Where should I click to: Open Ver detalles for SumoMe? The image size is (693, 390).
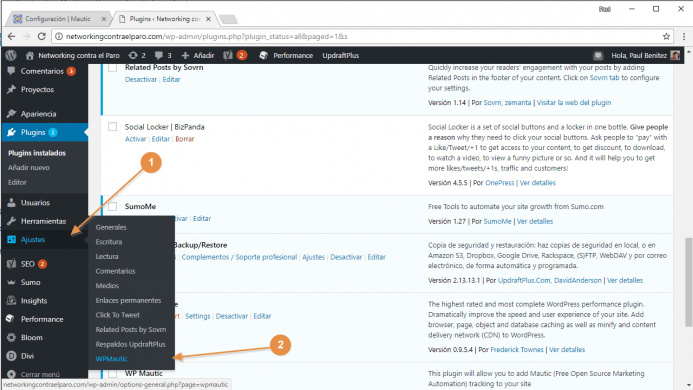[x=535, y=221]
